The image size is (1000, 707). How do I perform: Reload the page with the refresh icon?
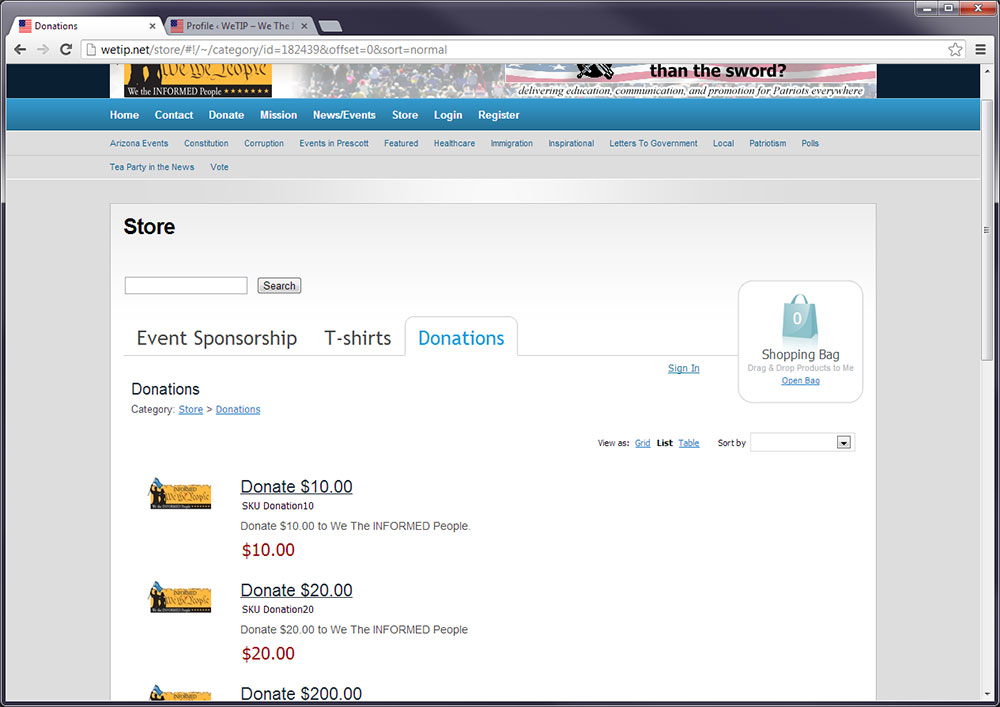pyautogui.click(x=66, y=49)
